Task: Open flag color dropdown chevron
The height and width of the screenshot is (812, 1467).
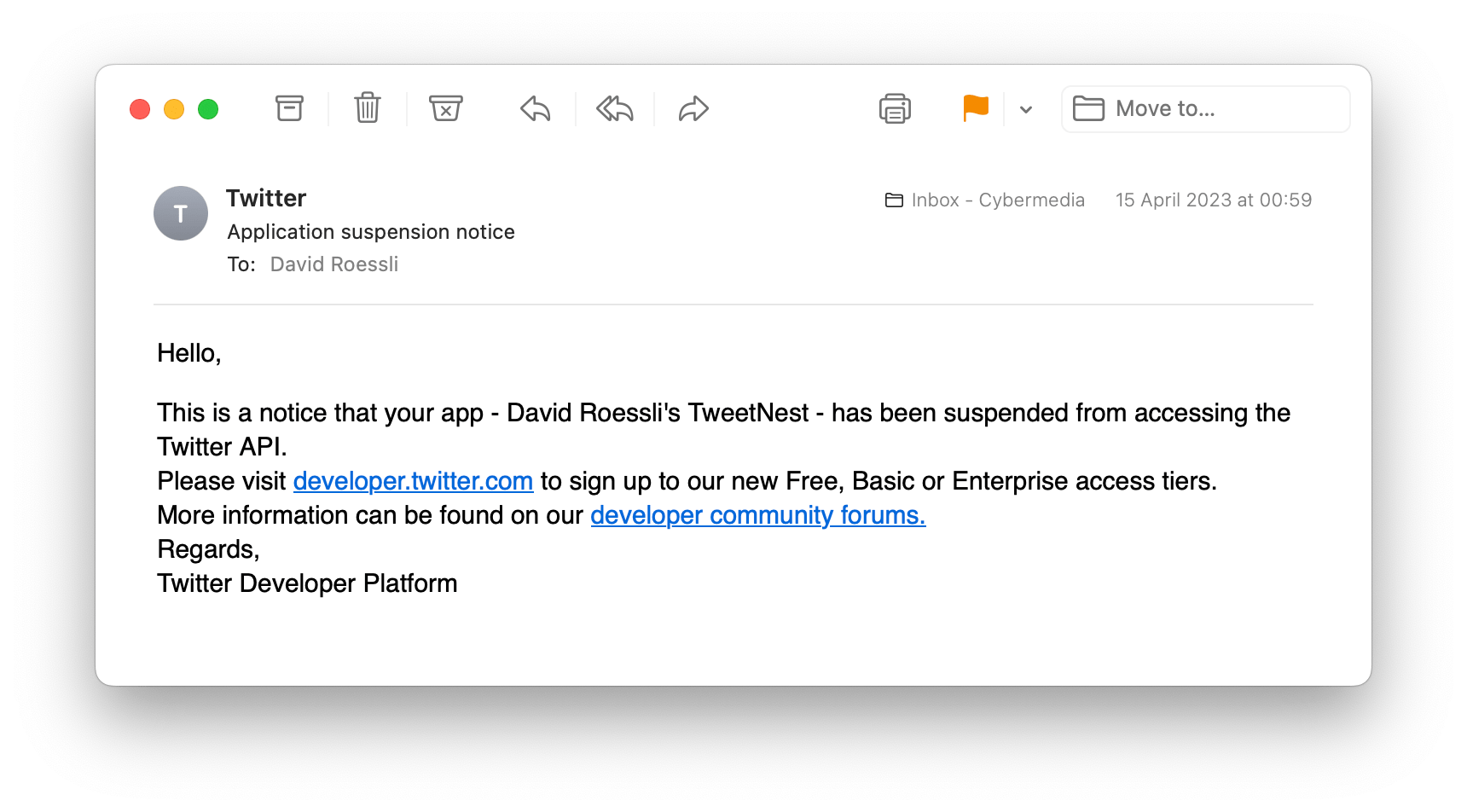Action: [x=1026, y=109]
